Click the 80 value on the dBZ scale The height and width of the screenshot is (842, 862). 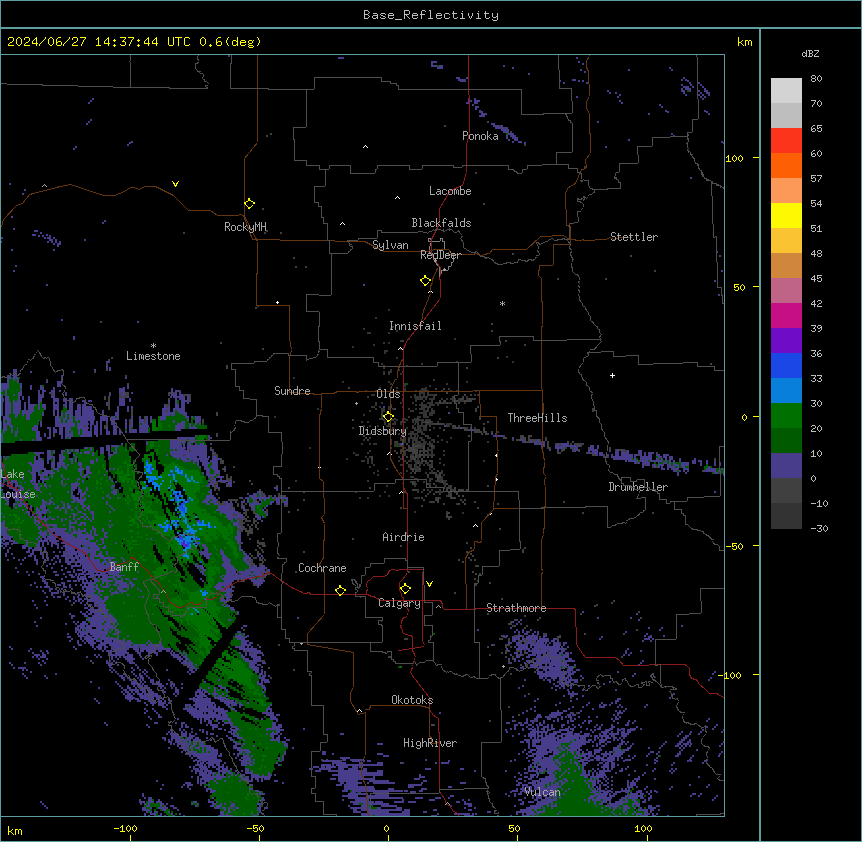(816, 79)
